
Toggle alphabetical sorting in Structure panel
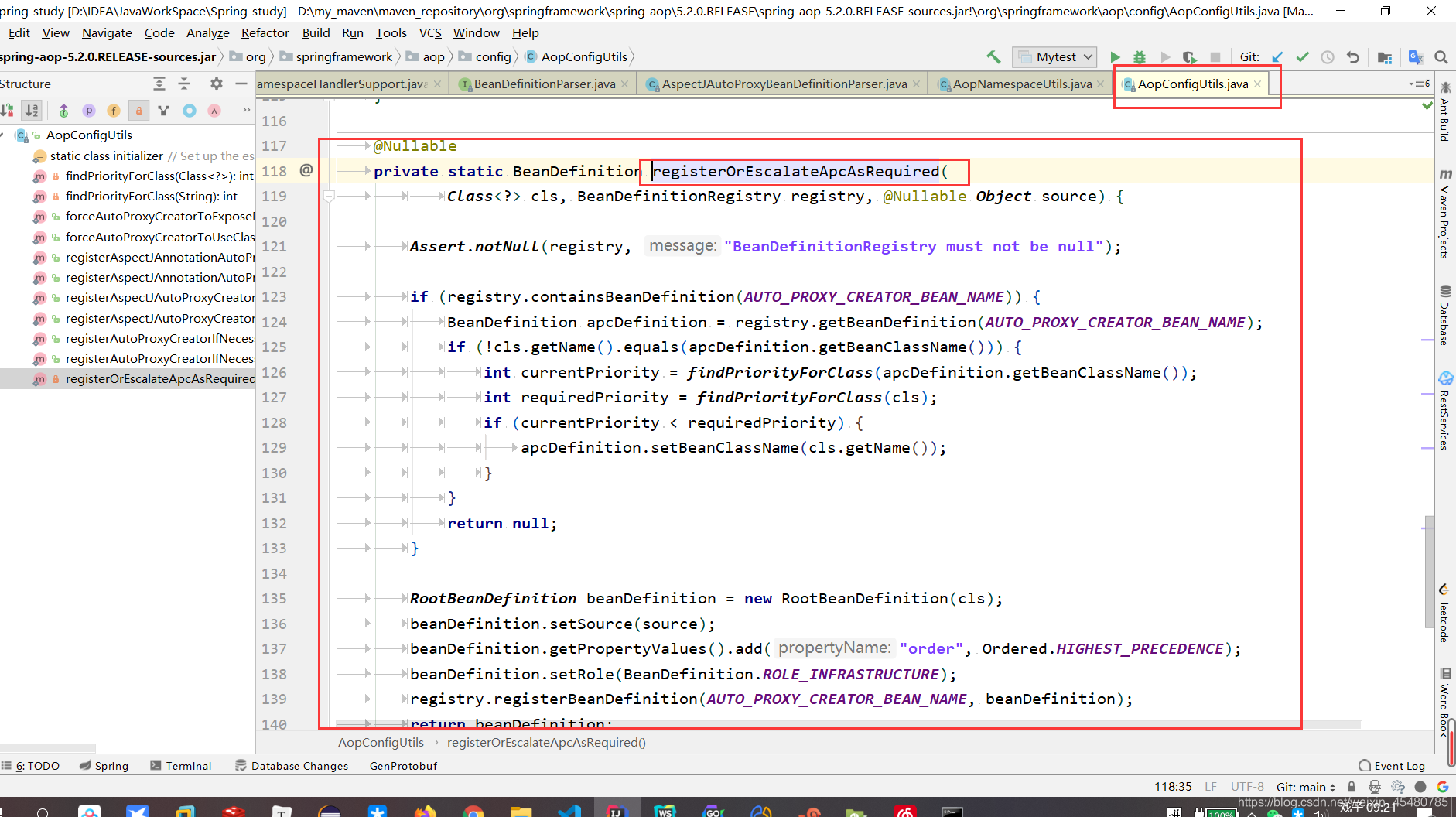(32, 111)
